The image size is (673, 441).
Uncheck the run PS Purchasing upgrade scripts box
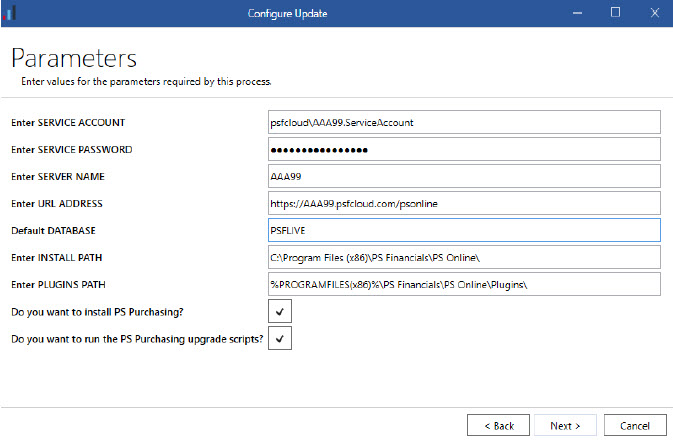point(281,339)
